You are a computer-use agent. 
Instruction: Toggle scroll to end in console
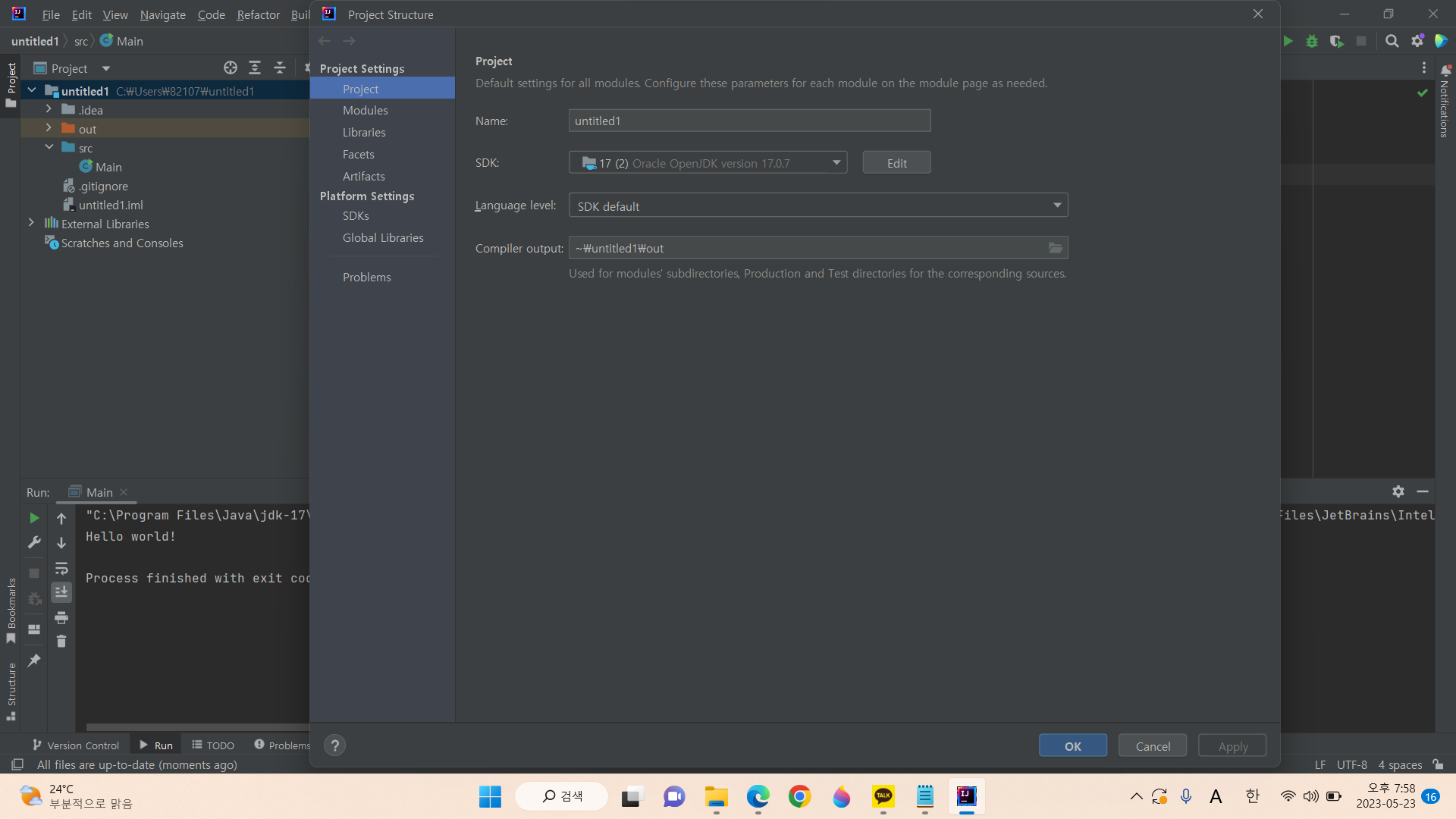tap(61, 592)
